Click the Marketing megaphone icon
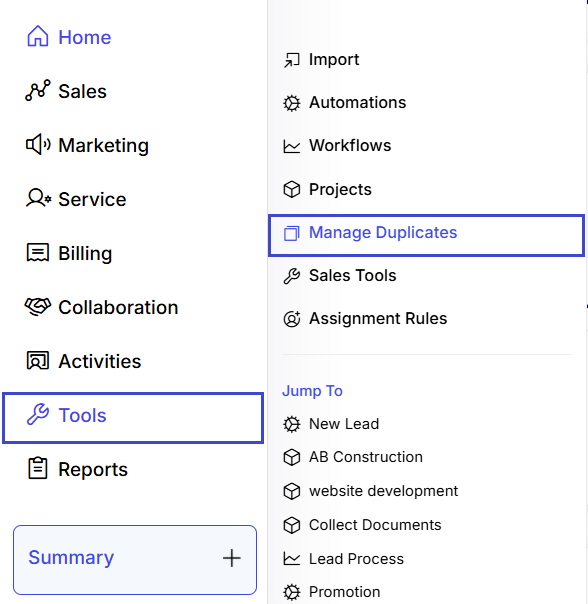Image resolution: width=588 pixels, height=604 pixels. coord(38,144)
